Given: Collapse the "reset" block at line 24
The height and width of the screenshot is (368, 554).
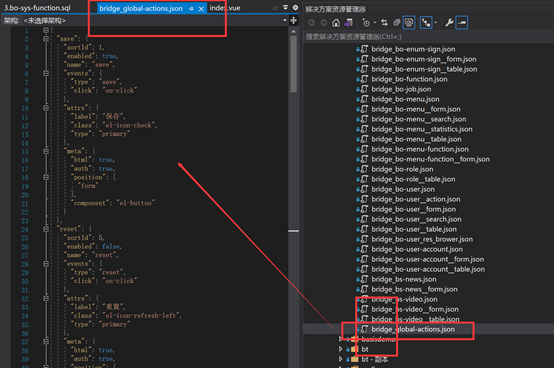Looking at the screenshot, I should tap(46, 229).
